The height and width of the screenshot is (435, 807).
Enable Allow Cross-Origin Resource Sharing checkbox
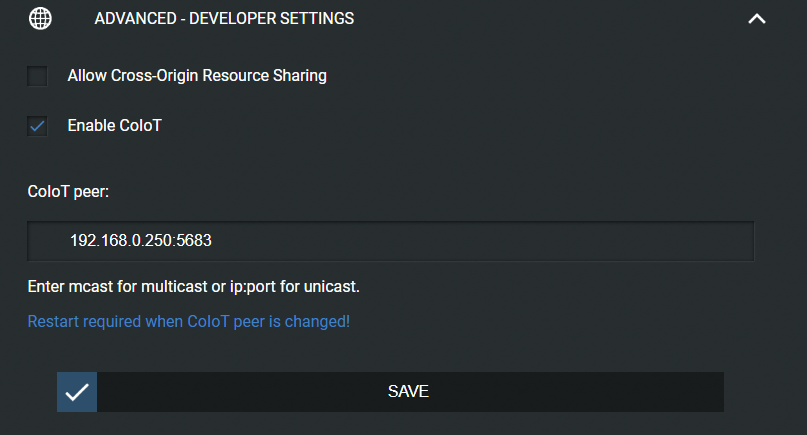click(x=37, y=75)
